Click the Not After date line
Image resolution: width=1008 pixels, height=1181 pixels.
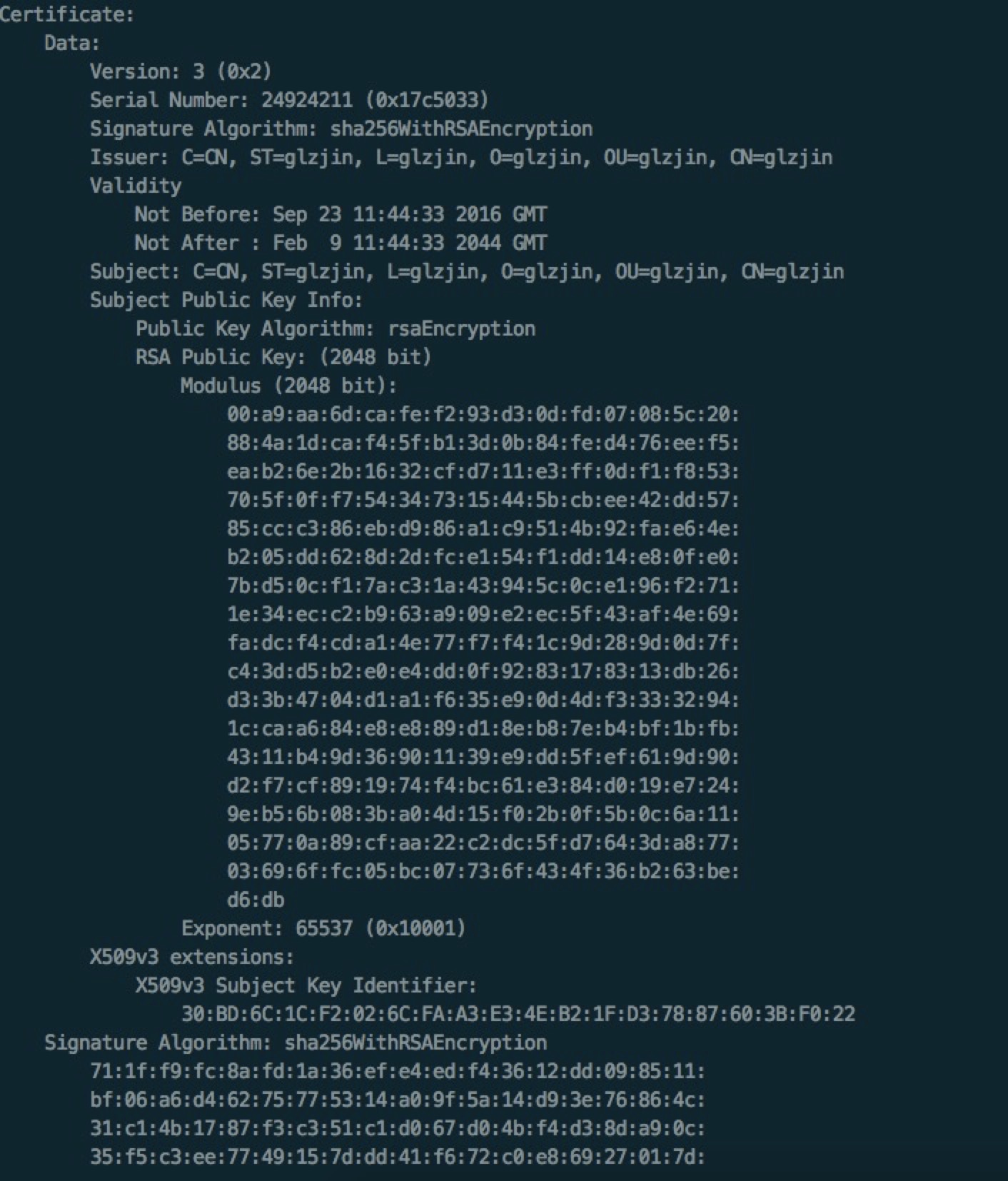click(341, 243)
